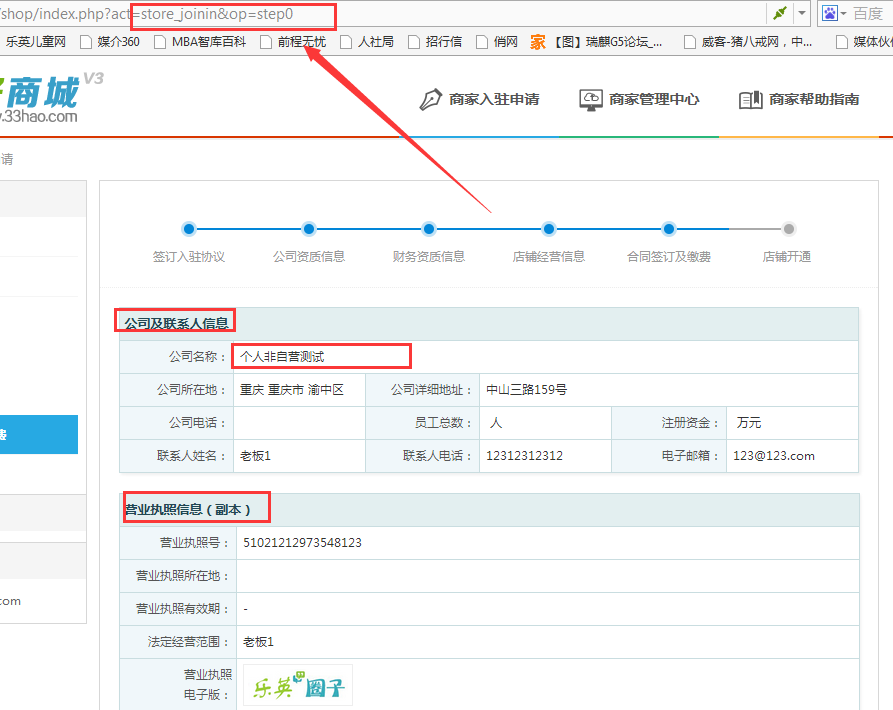Viewport: 893px width, 710px height.
Task: Click the 店铺开通 step label
Action: point(787,257)
